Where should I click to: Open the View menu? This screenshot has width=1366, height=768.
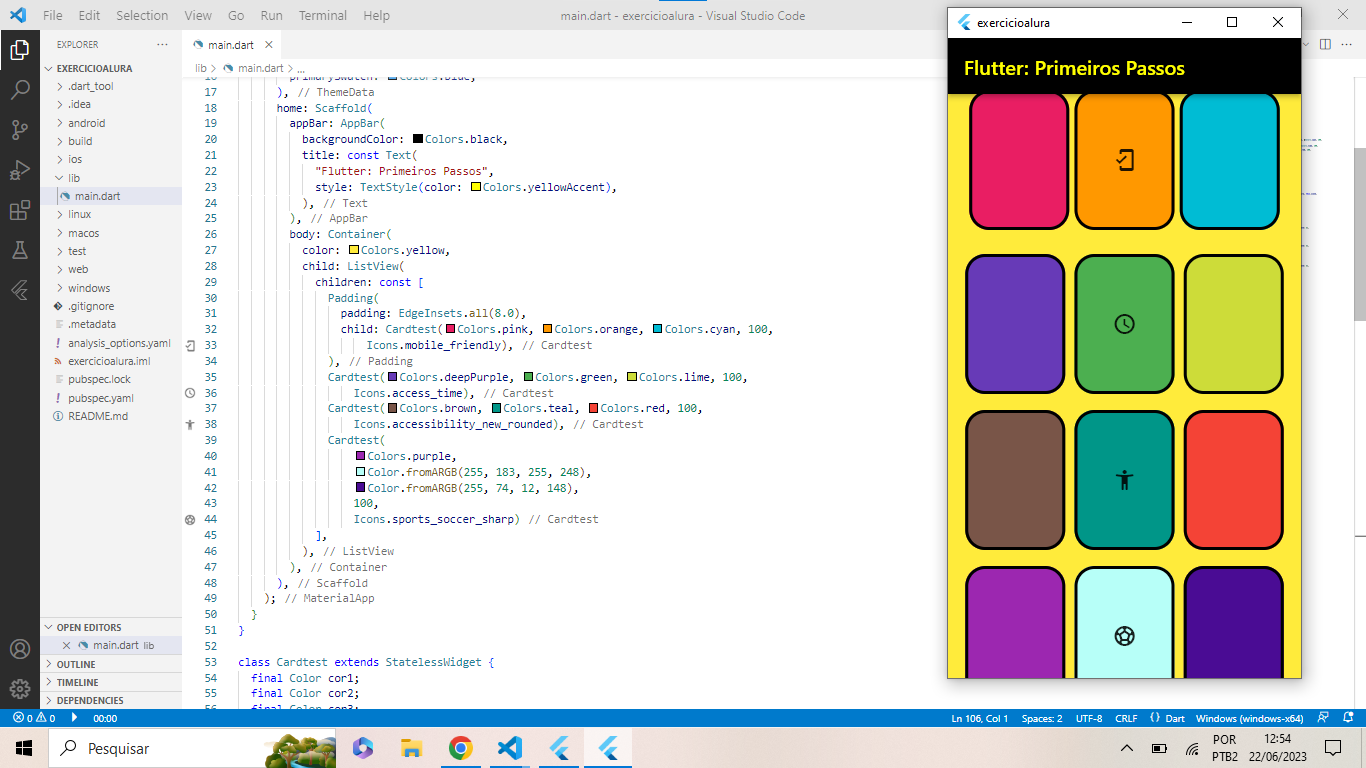click(198, 15)
